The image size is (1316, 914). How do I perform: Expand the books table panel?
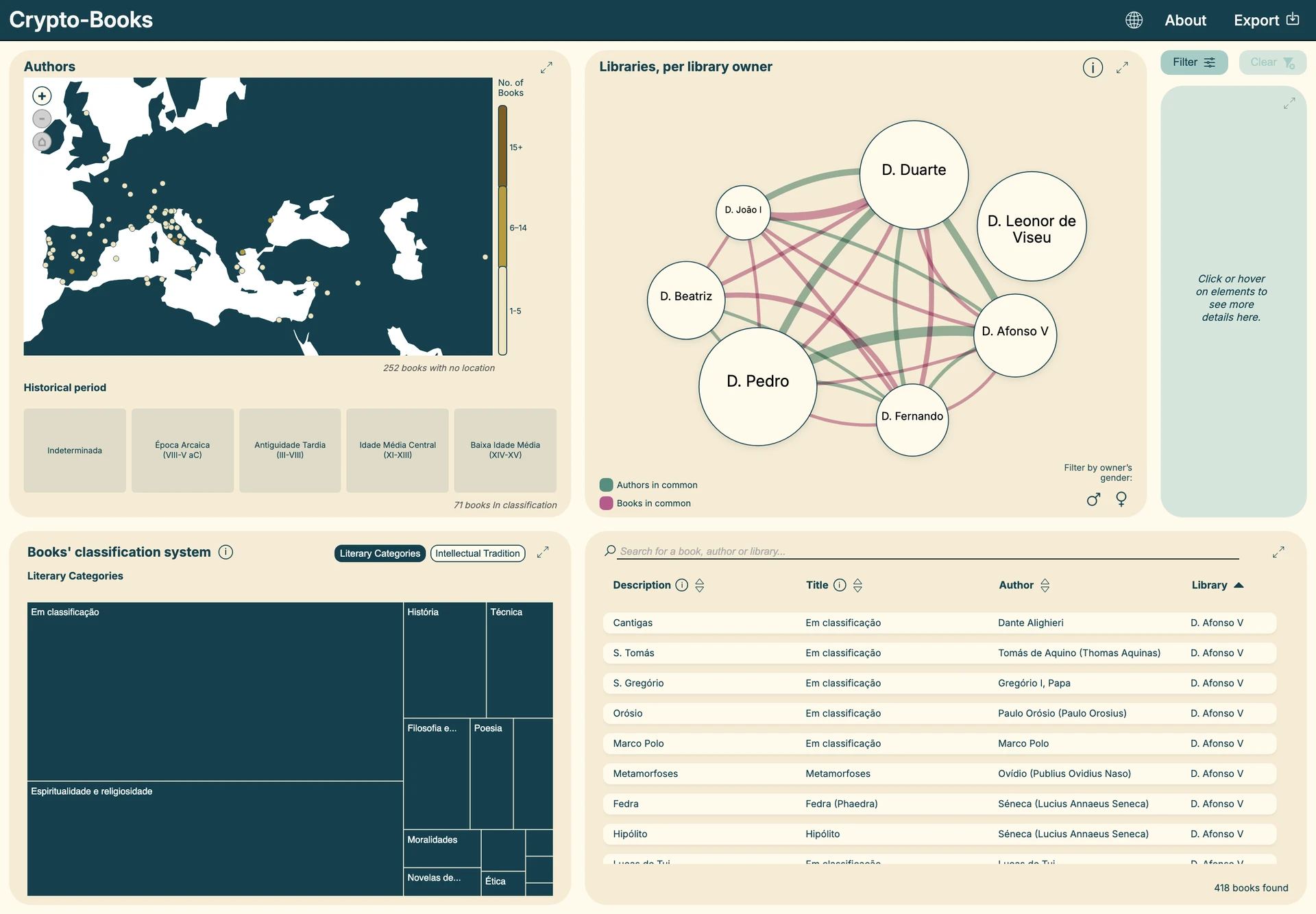click(x=1278, y=552)
